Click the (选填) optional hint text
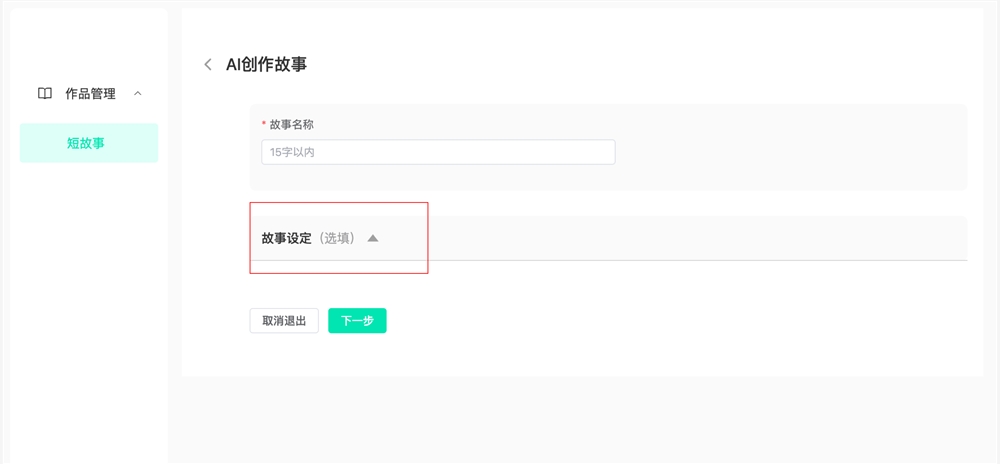Image resolution: width=1000 pixels, height=464 pixels. [337, 239]
